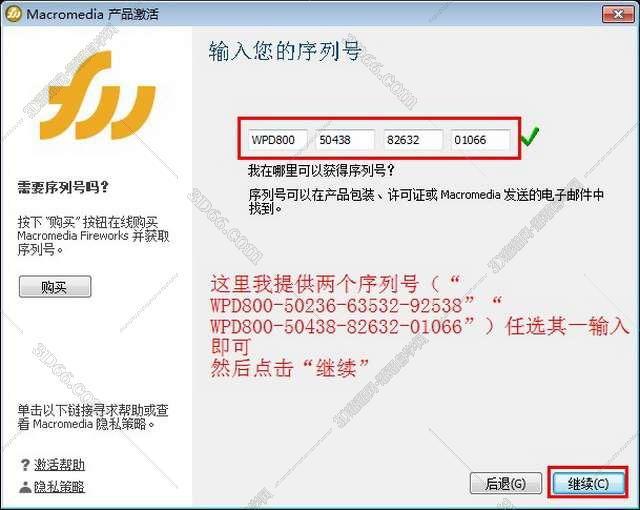Click the serial field containing 50438
Image resolution: width=640 pixels, height=510 pixels.
pos(345,140)
